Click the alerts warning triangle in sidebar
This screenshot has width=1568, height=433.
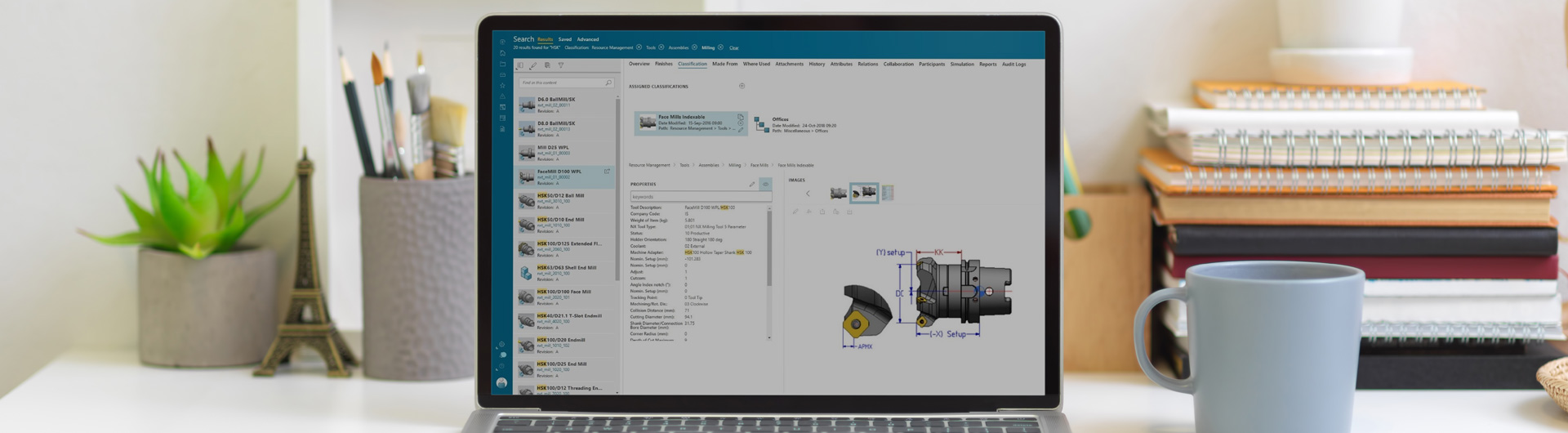[502, 96]
